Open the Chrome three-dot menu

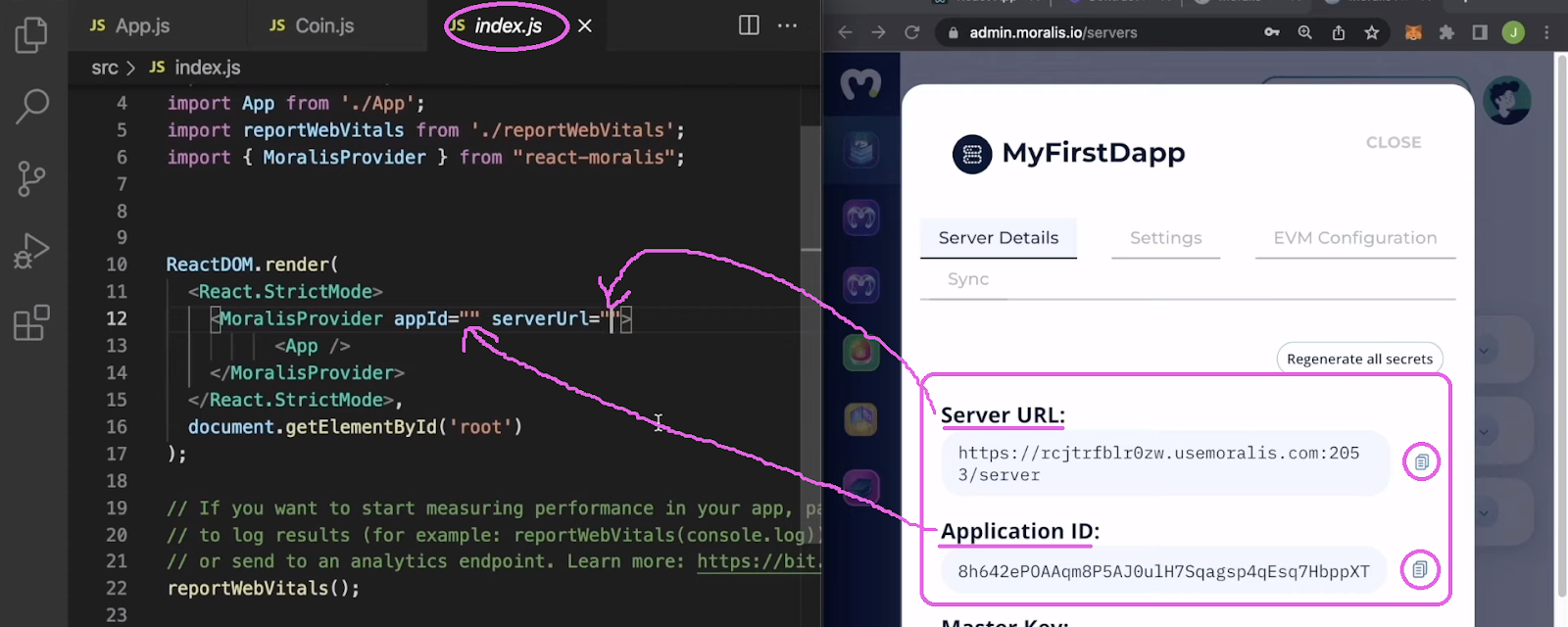(1546, 32)
